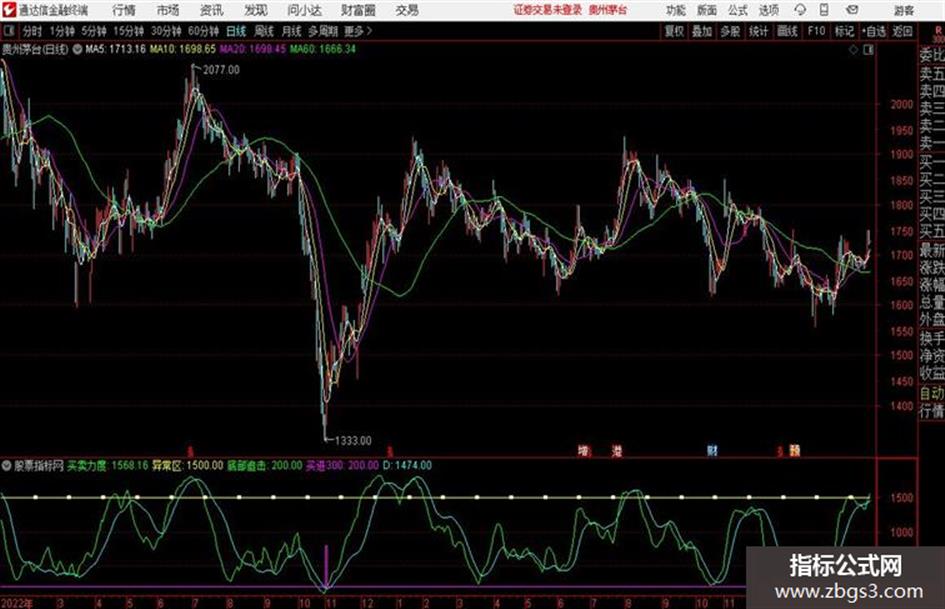The image size is (945, 609).
Task: Switch to the 分时 intraday view
Action: point(32,31)
